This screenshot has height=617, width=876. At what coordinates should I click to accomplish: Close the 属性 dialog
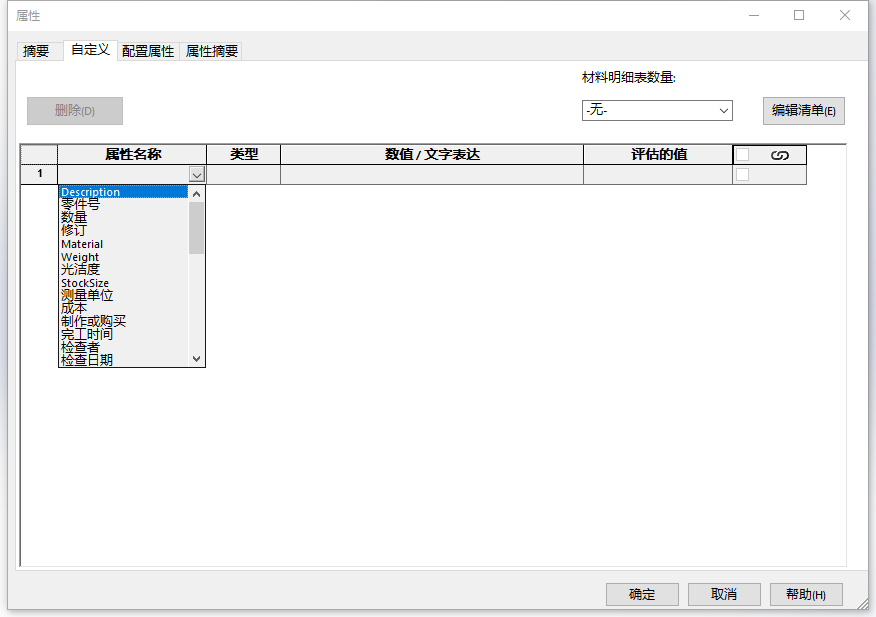845,15
